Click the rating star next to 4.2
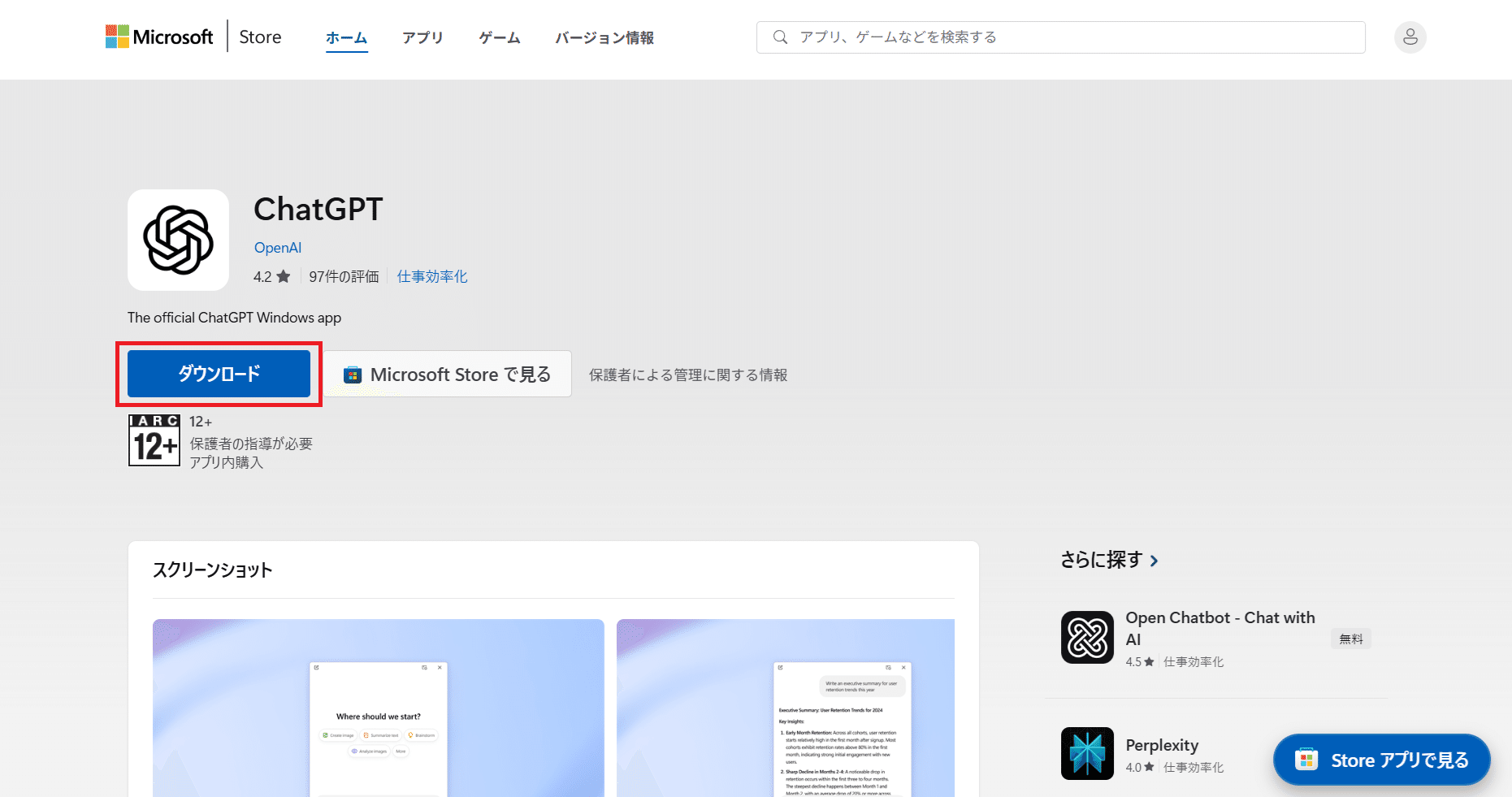 [x=284, y=277]
